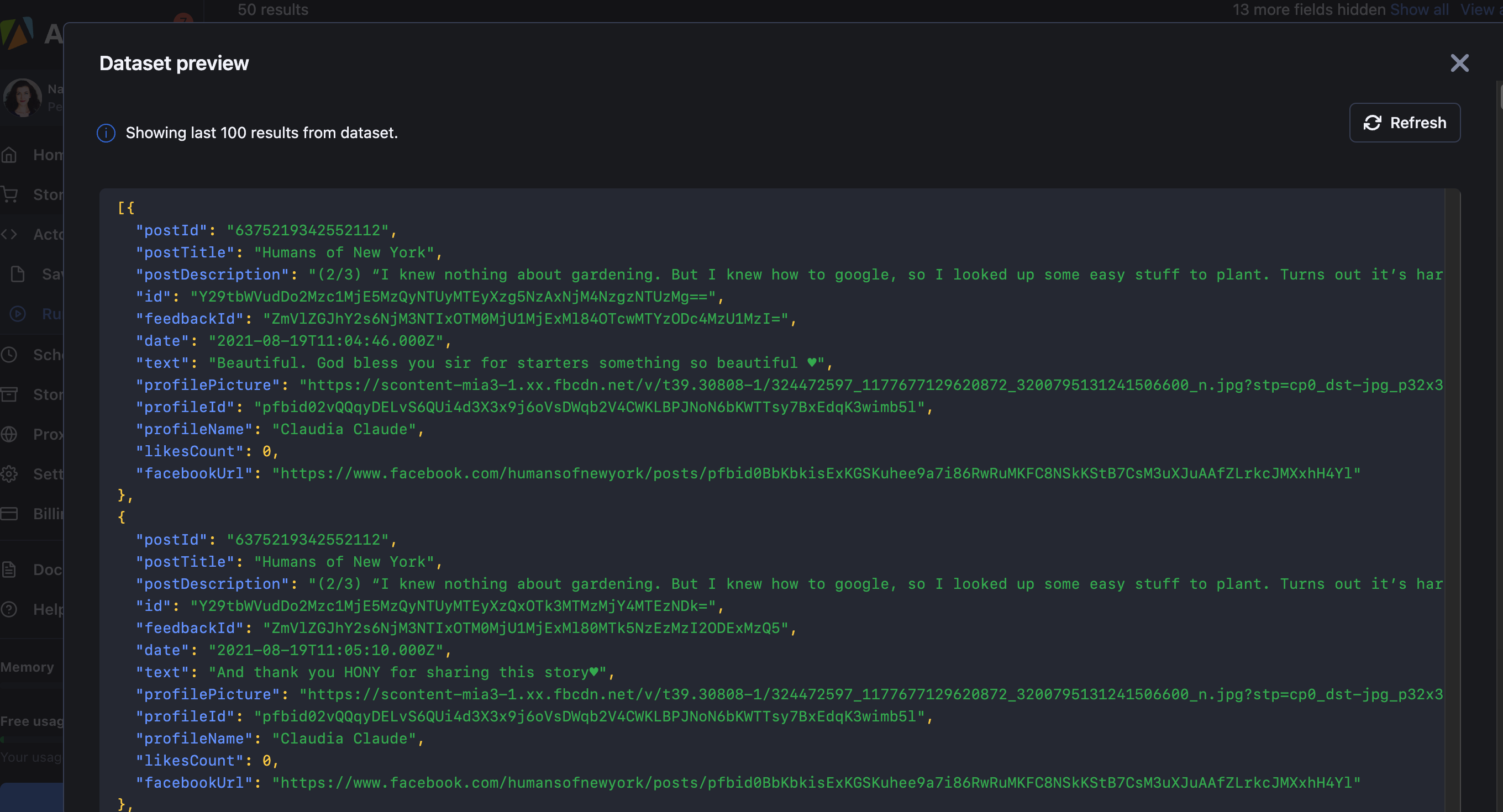
Task: Click the first profileId pfbid02vQ value
Action: pyautogui.click(x=589, y=407)
